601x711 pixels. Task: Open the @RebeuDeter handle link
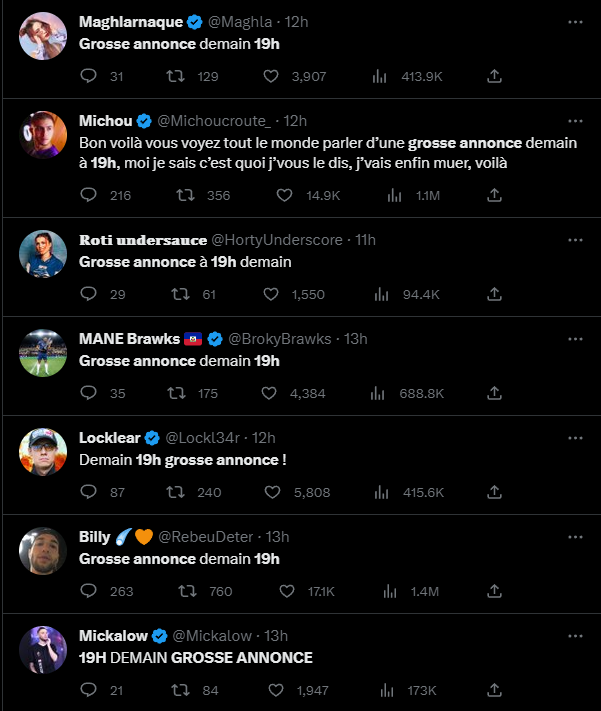(204, 537)
